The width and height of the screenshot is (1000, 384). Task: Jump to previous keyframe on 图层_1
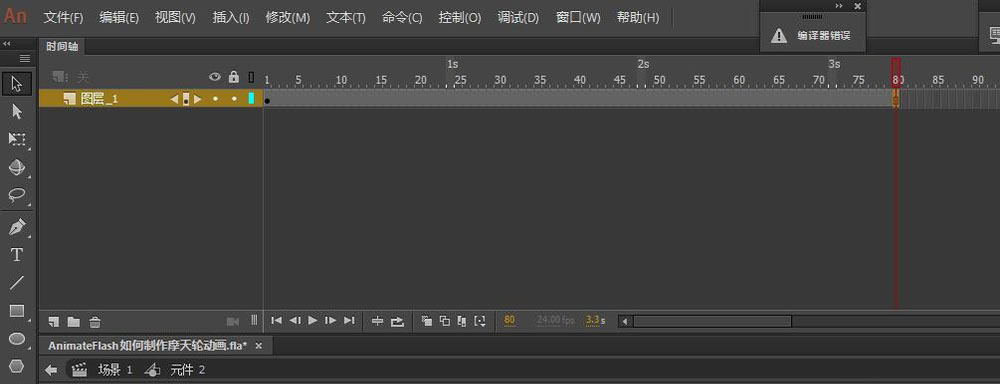pos(174,99)
